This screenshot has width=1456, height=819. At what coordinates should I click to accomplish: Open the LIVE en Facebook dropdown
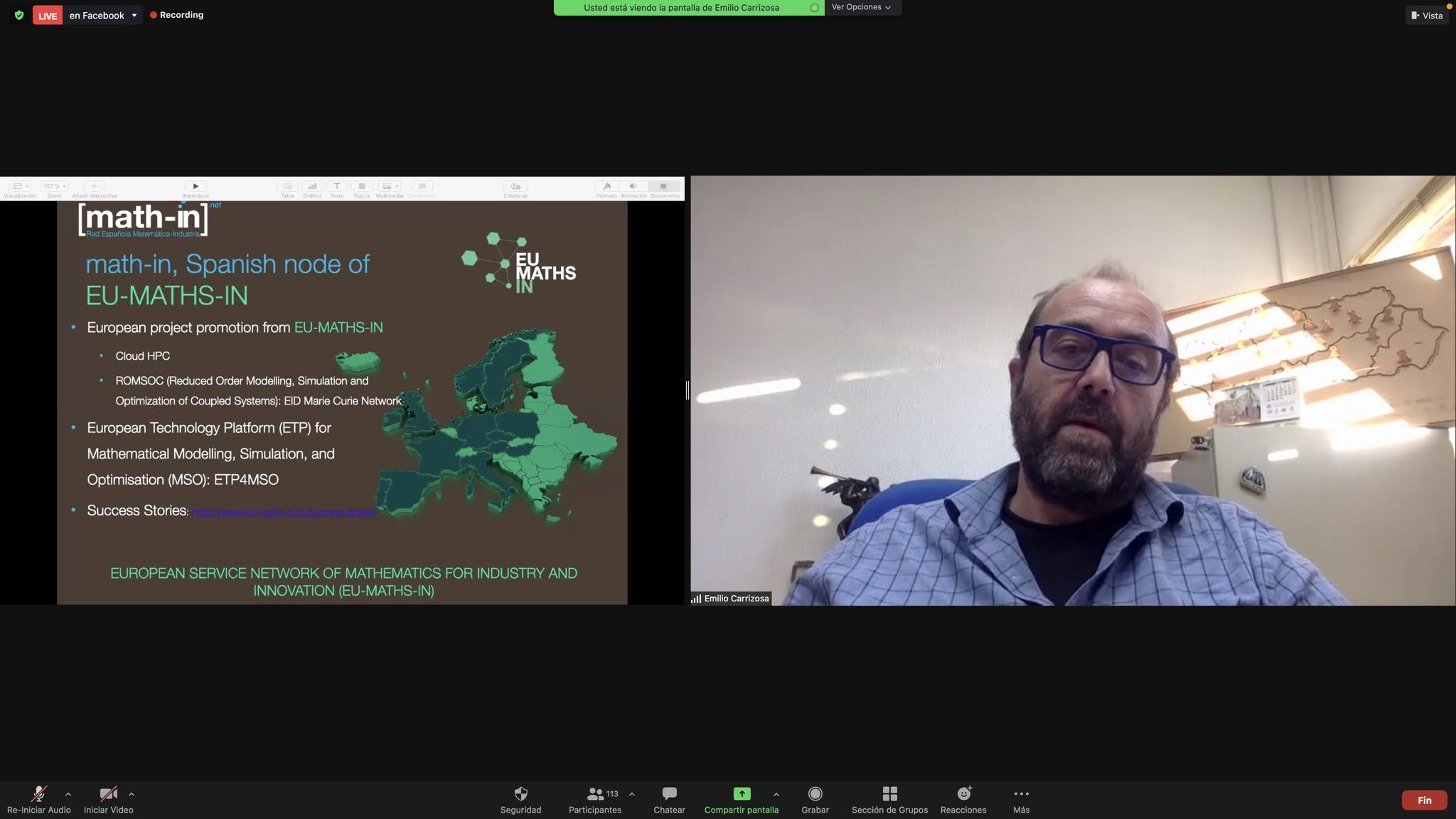click(x=87, y=15)
